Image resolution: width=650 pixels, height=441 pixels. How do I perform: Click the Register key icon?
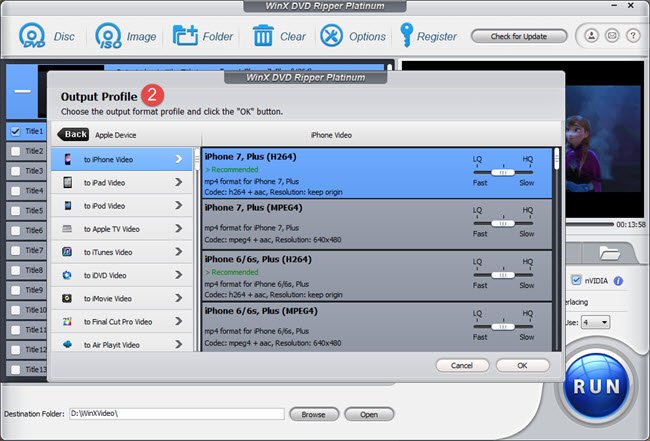[x=406, y=35]
